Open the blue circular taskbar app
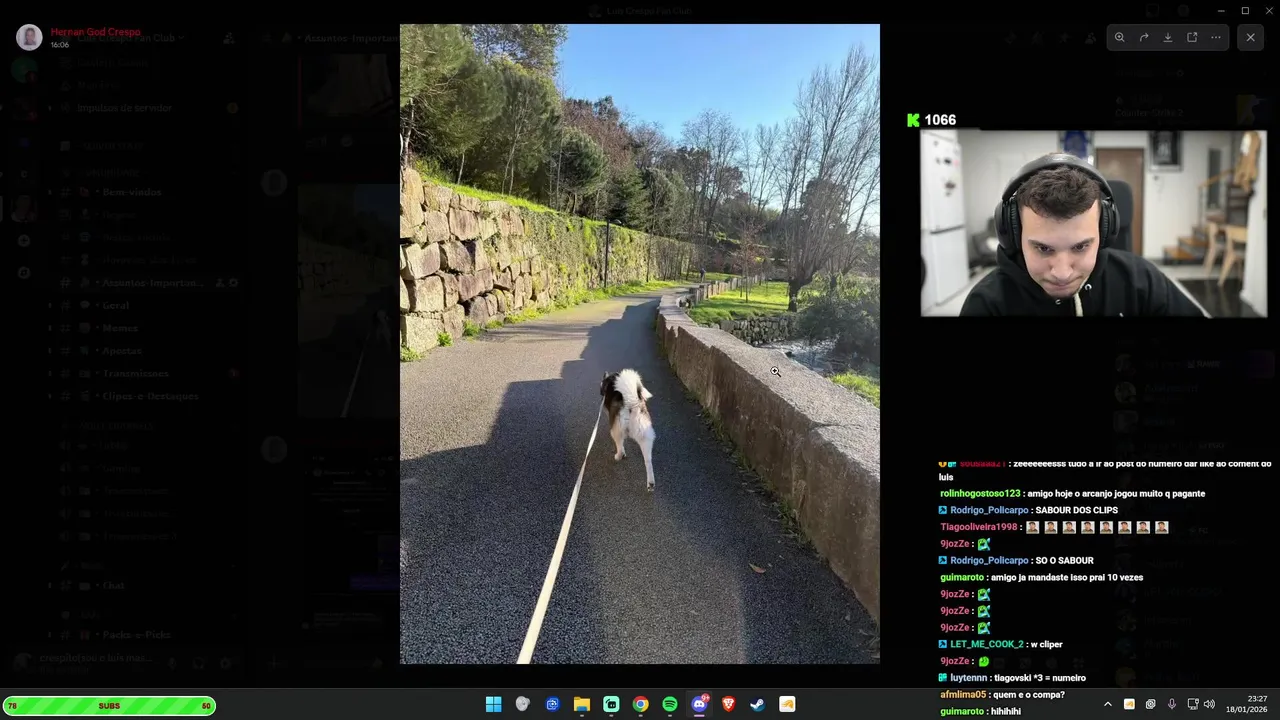Image resolution: width=1280 pixels, height=720 pixels. coord(552,705)
